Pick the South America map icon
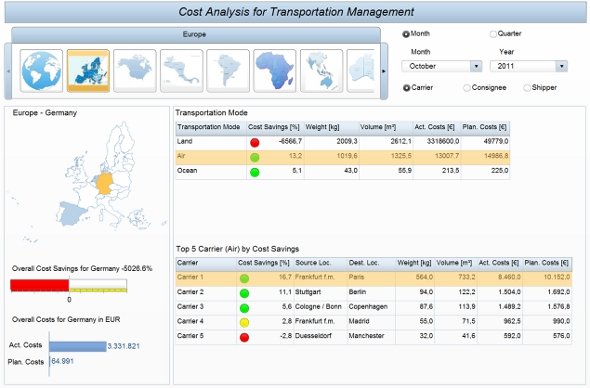 [x=228, y=71]
